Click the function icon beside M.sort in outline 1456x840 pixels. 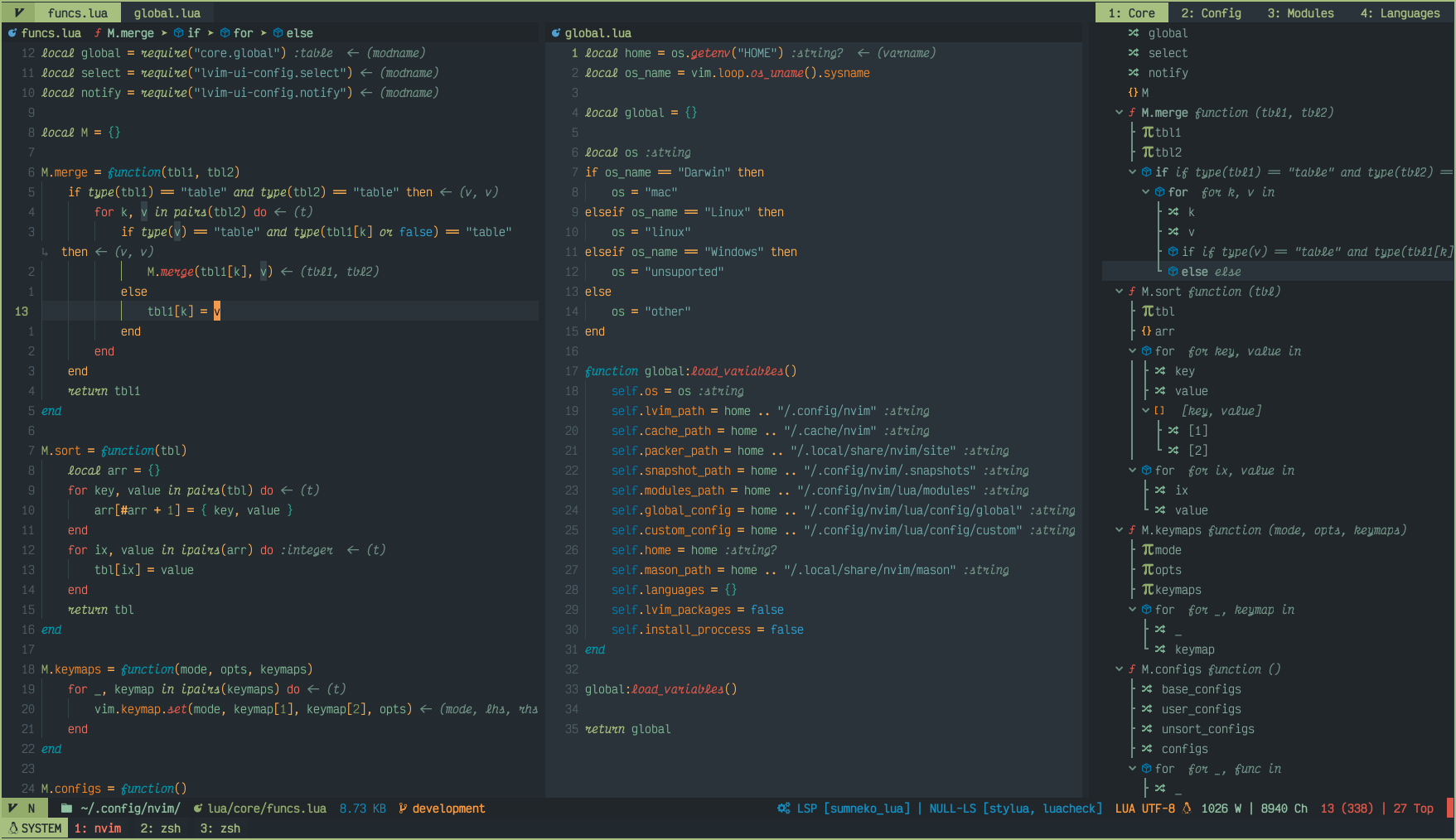[1132, 292]
